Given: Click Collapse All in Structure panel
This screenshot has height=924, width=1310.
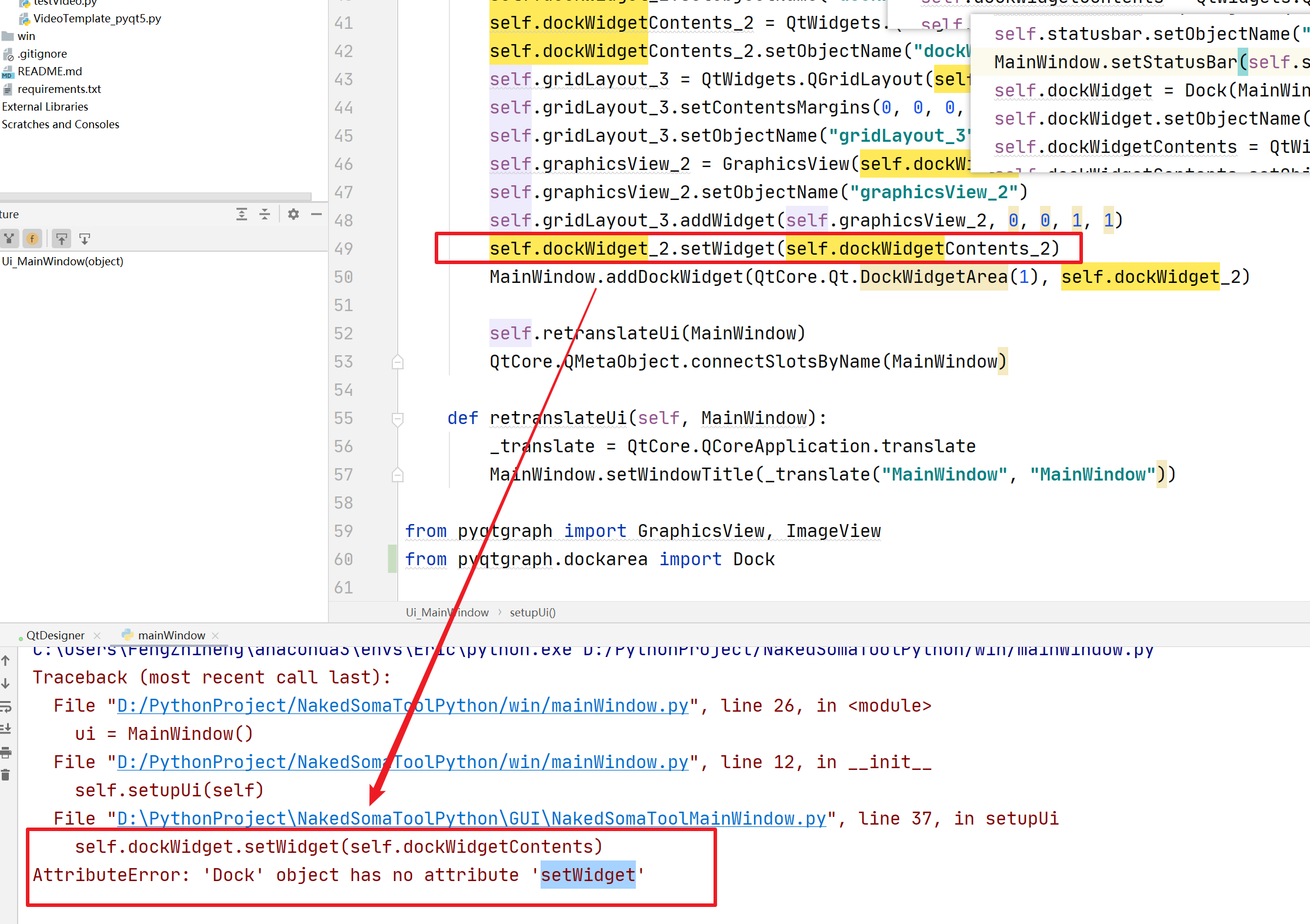Looking at the screenshot, I should coord(265,214).
